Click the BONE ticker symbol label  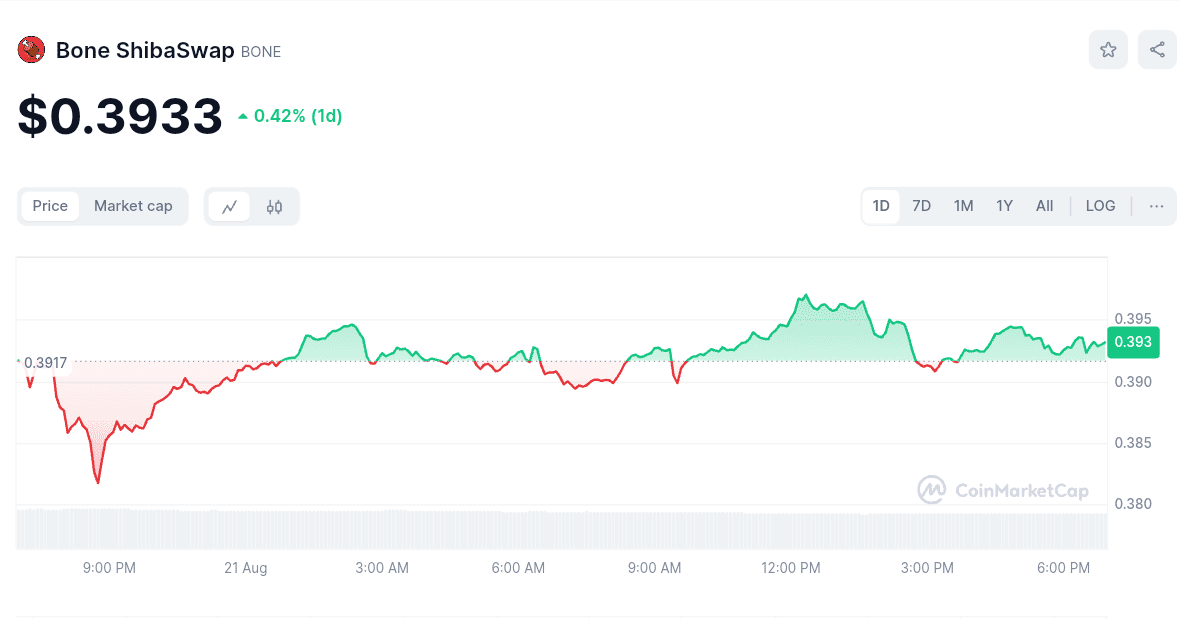[261, 52]
